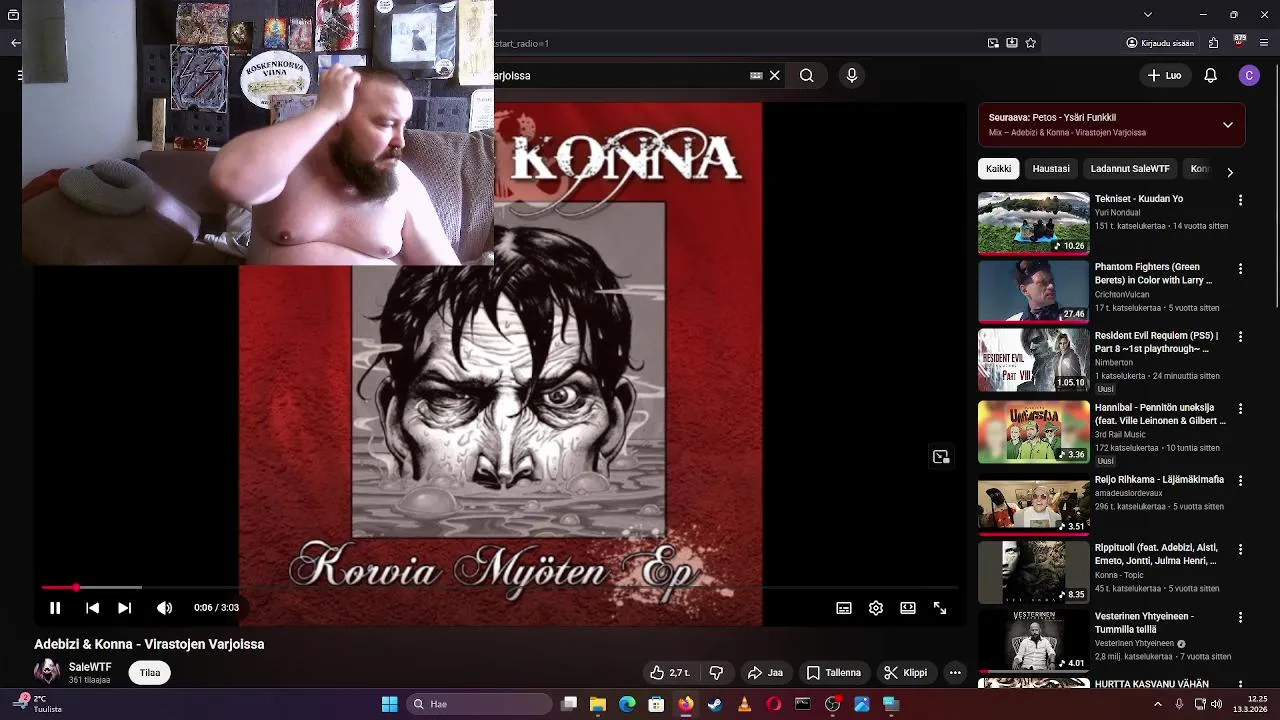
Task: Open more actions menu below video
Action: (x=955, y=673)
